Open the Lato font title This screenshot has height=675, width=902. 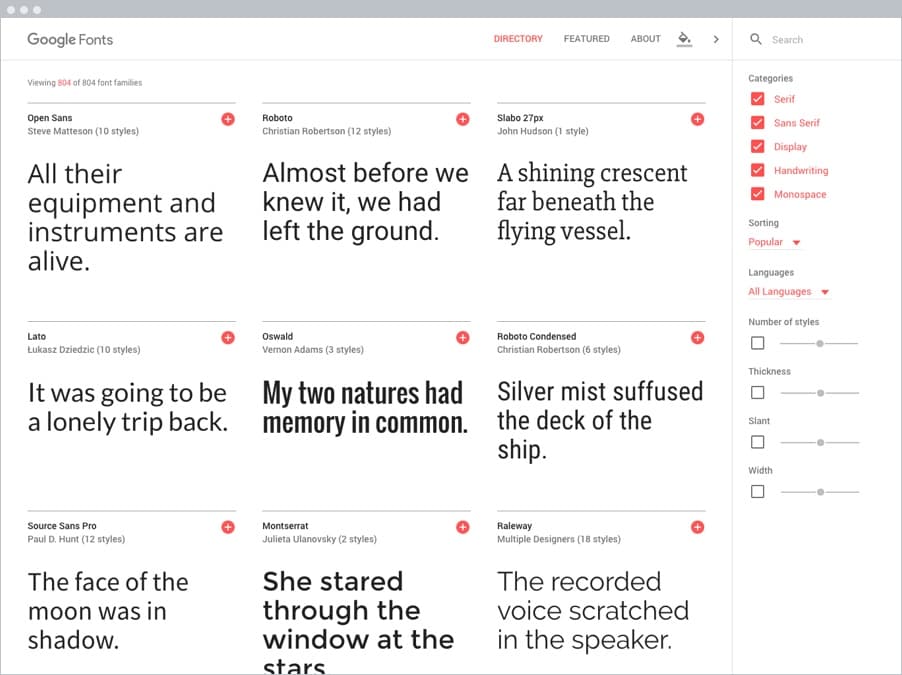point(37,337)
